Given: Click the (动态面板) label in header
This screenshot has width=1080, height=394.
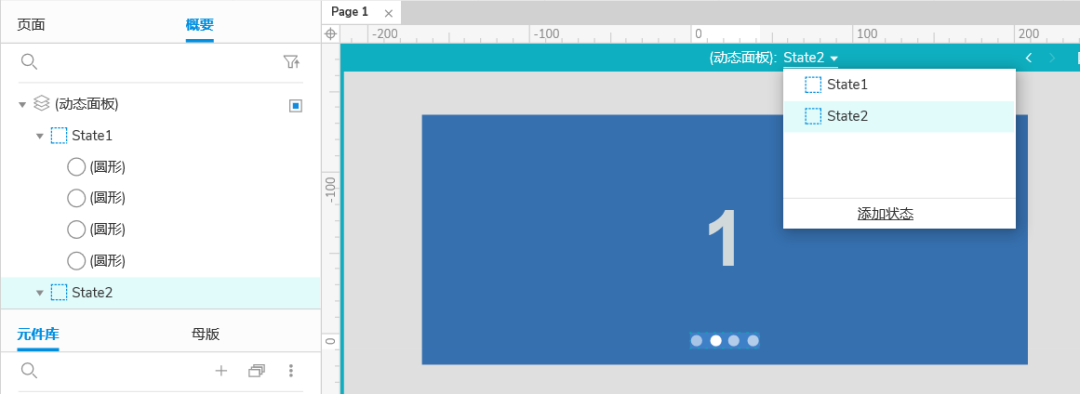Looking at the screenshot, I should [743, 58].
